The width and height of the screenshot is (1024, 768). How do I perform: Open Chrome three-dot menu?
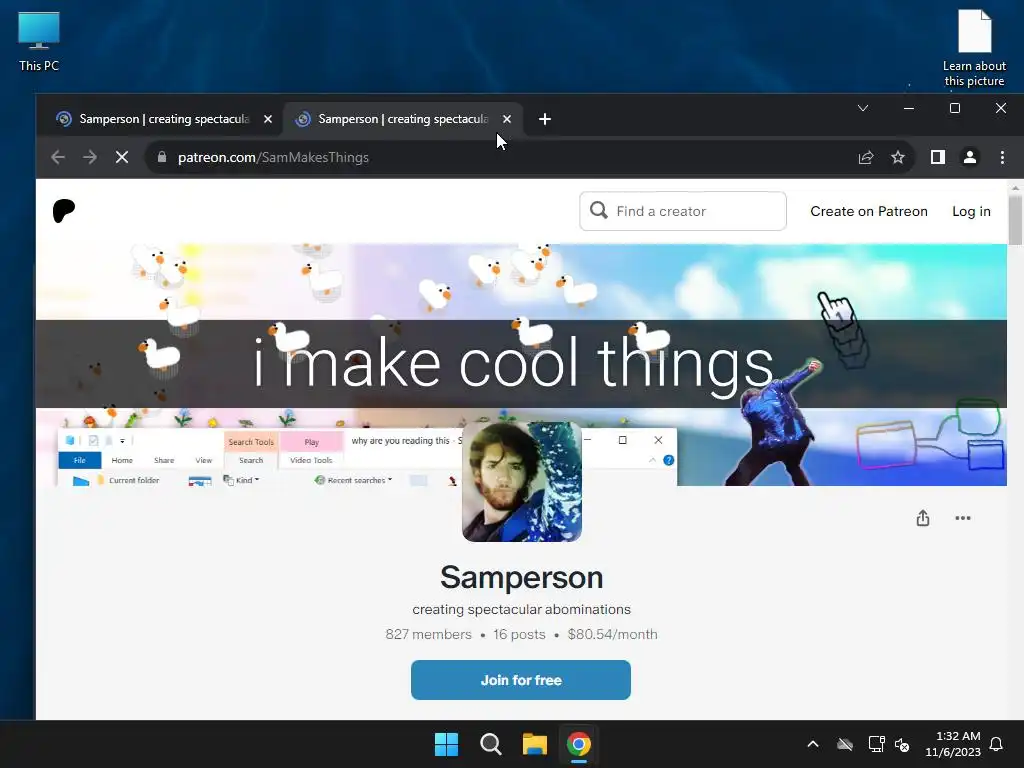(x=1002, y=157)
